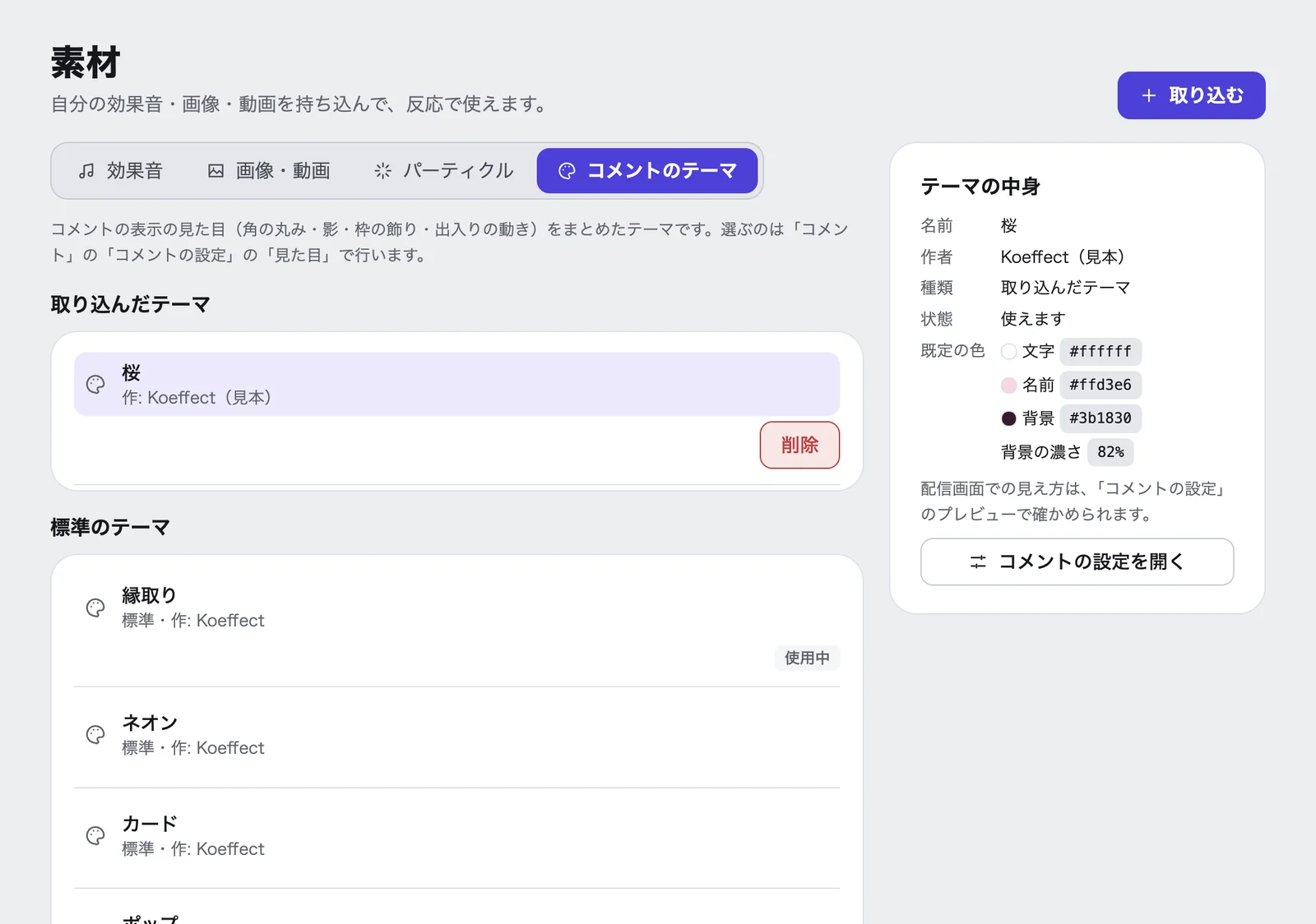Screen dimensions: 1316x924
Task: Click the 使えます status value
Action: click(x=1033, y=319)
